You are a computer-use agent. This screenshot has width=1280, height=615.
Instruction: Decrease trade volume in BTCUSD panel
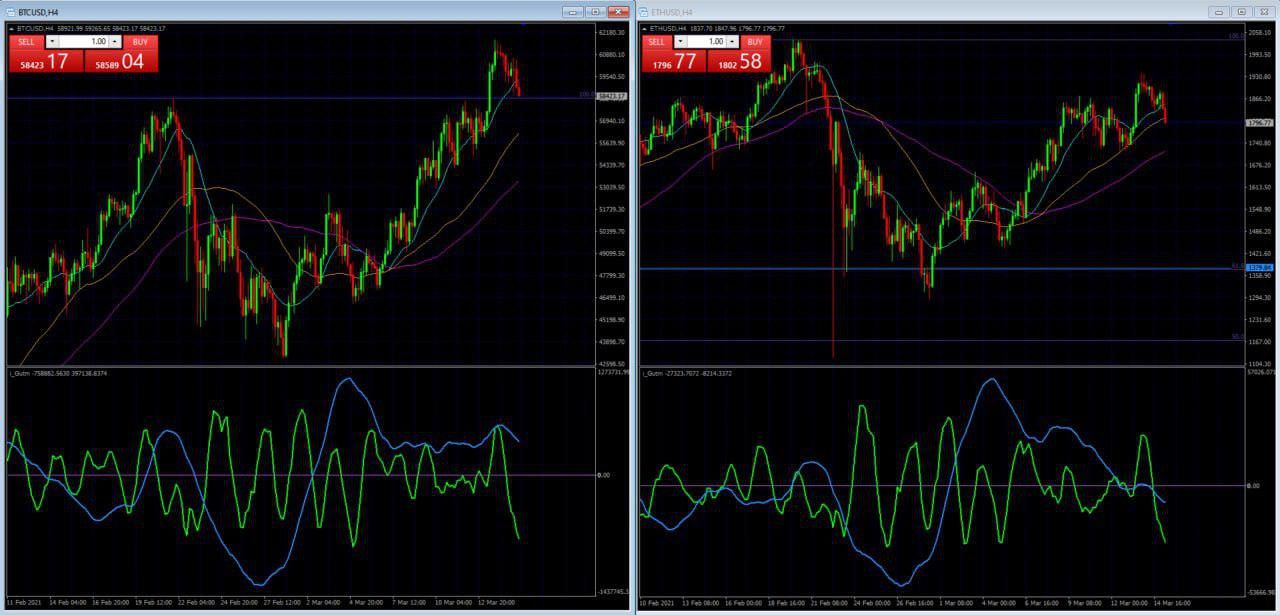[x=52, y=42]
